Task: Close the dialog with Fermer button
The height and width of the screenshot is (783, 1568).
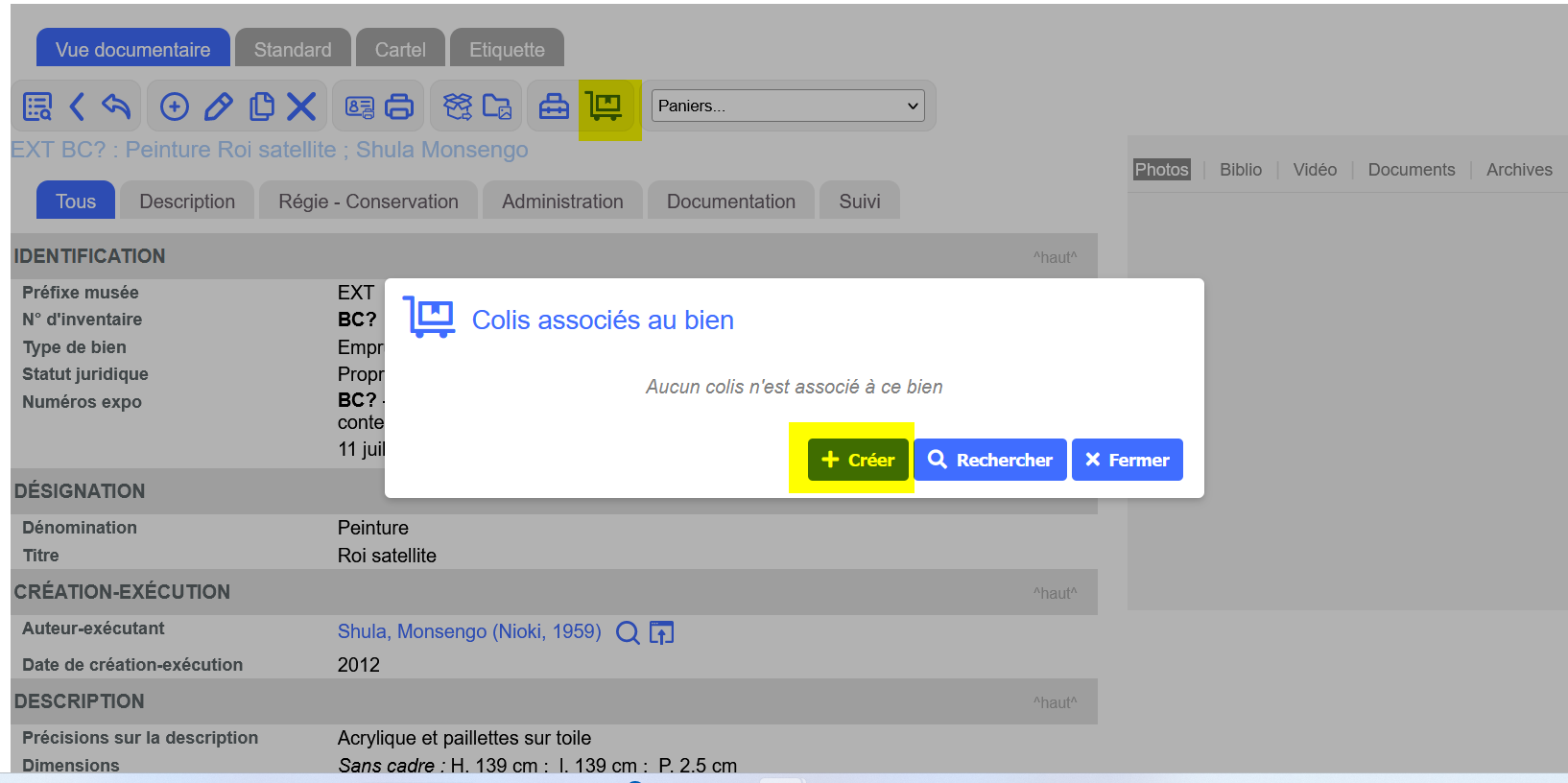Action: pyautogui.click(x=1128, y=460)
